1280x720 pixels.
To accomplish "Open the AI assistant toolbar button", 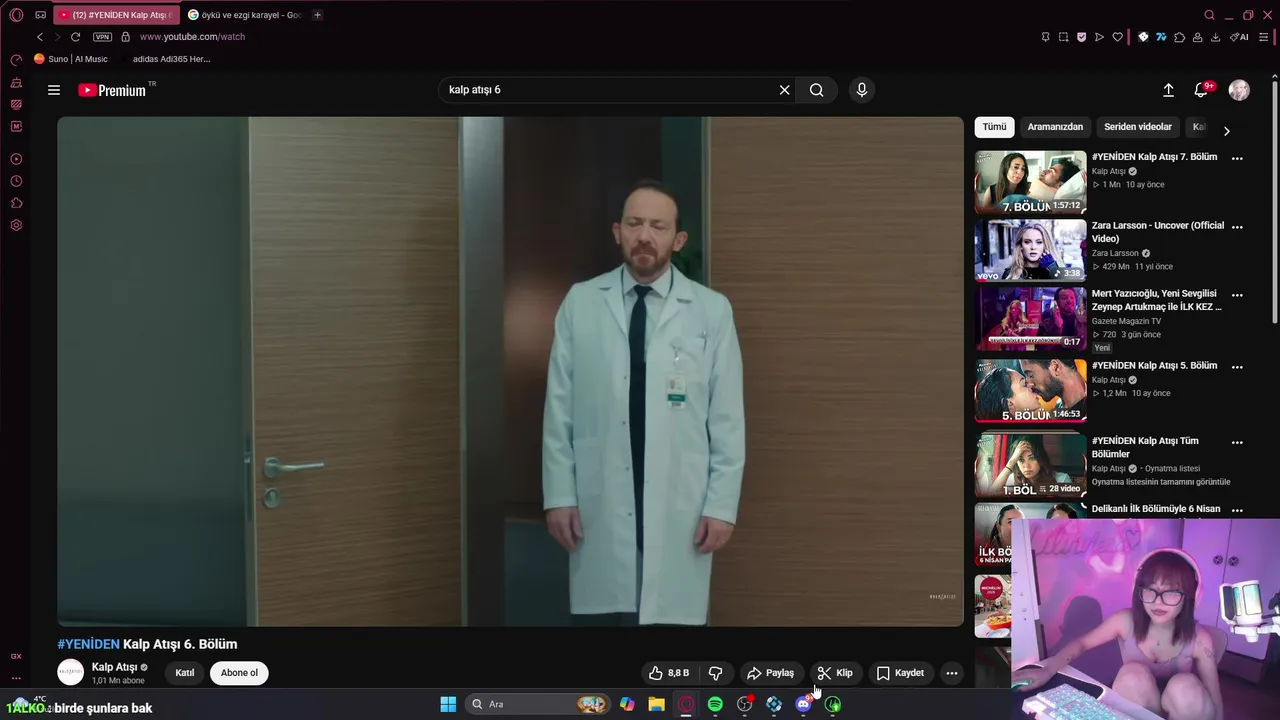I will tap(1239, 37).
